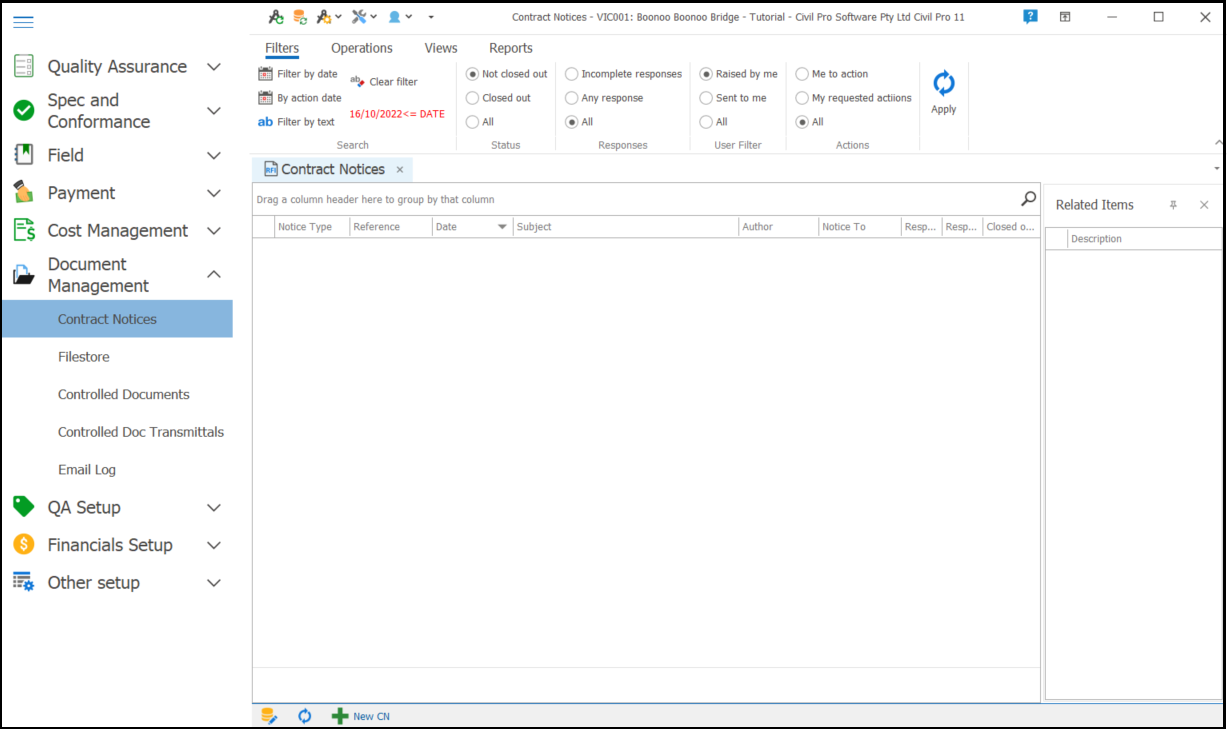Open Filestore in the sidebar
This screenshot has width=1227, height=729.
point(117,357)
